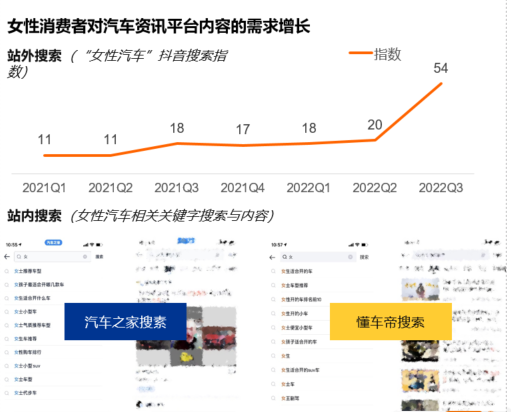Click the data label 54 above 2022Q3
This screenshot has width=511, height=412.
441,68
